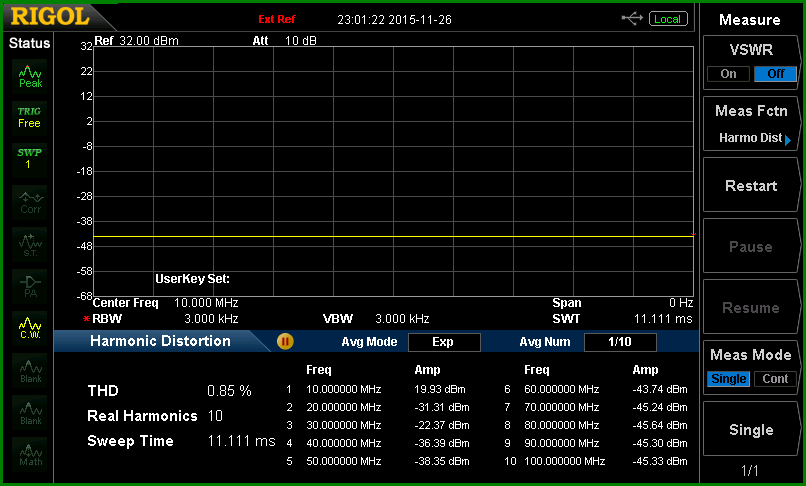Click the Ref 32.00 dBm readout
Image resolution: width=806 pixels, height=486 pixels.
pyautogui.click(x=137, y=41)
